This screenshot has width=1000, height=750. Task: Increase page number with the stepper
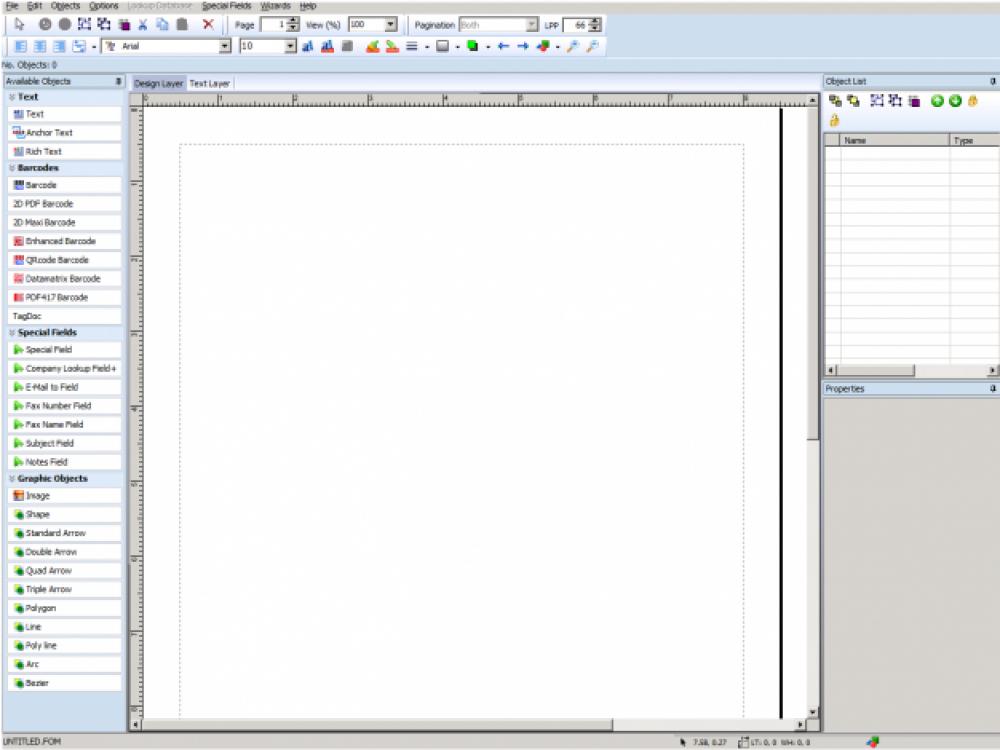coord(293,21)
